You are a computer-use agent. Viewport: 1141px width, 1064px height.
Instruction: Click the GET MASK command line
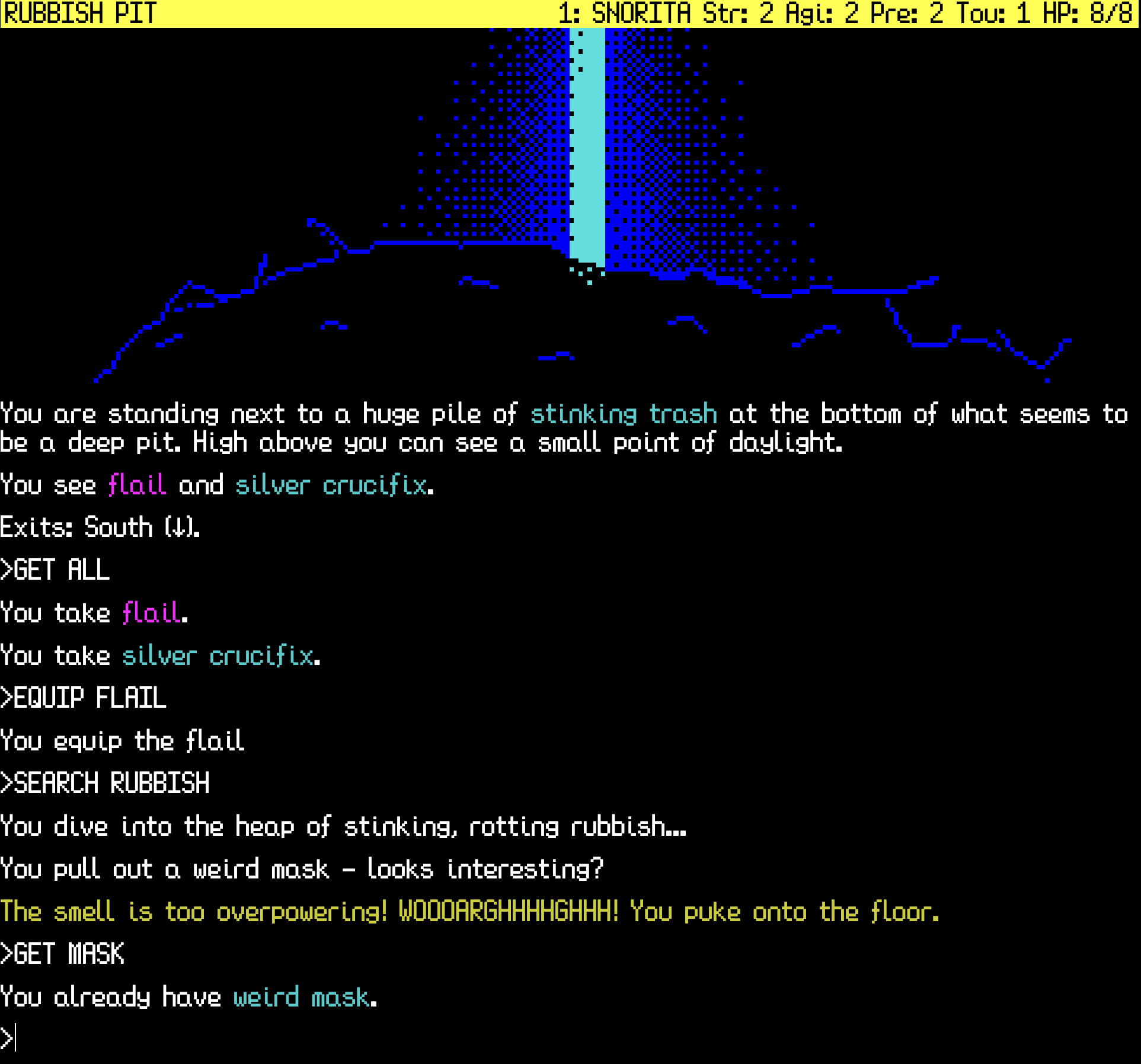click(x=63, y=954)
